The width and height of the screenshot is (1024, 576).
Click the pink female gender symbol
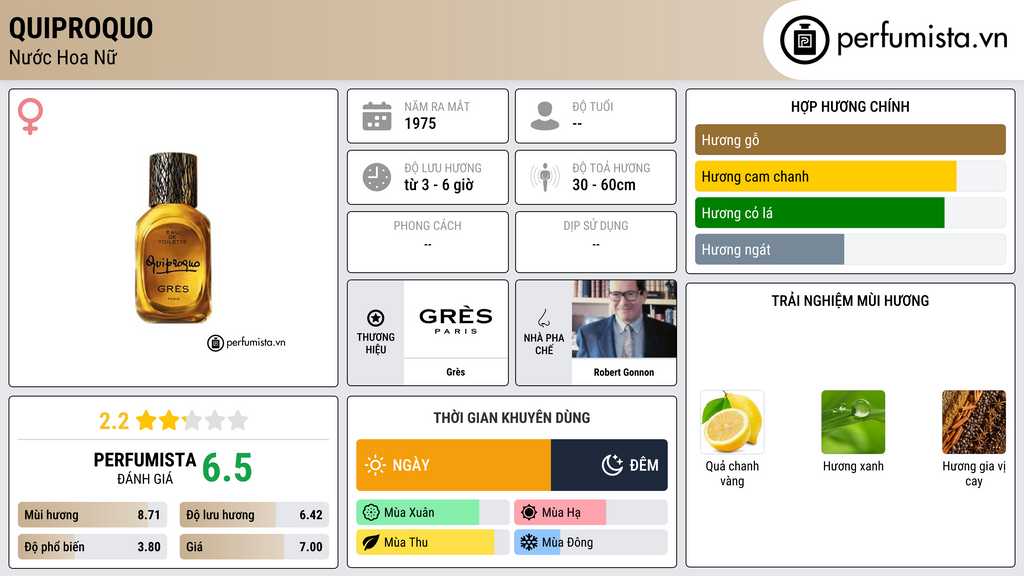click(30, 116)
